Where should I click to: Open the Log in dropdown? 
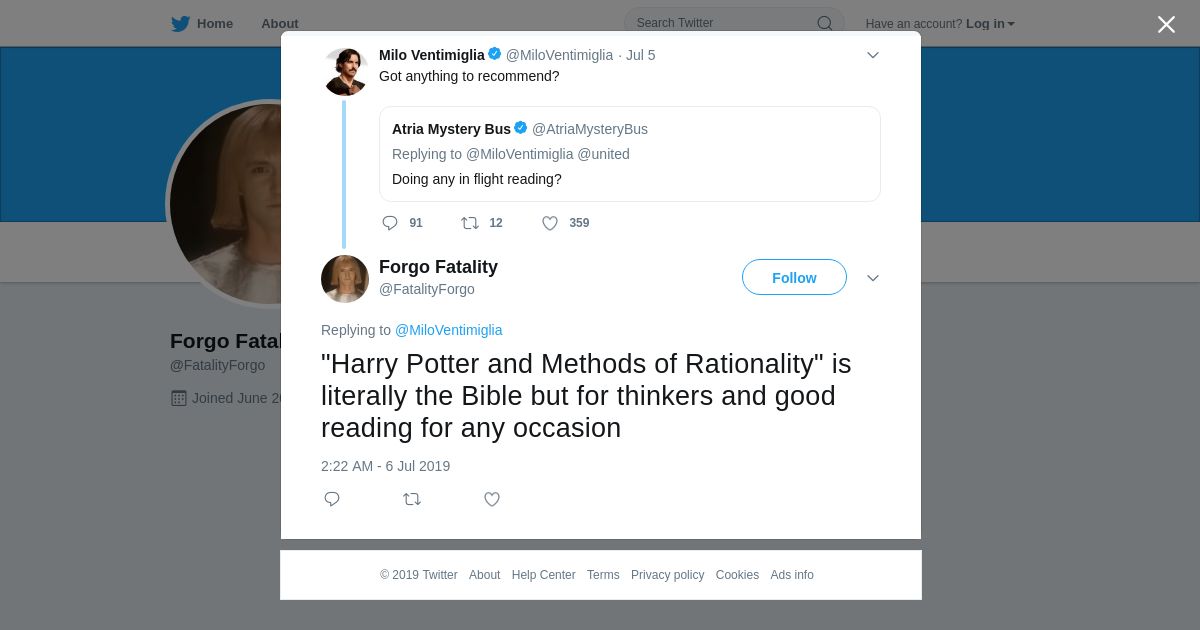989,24
